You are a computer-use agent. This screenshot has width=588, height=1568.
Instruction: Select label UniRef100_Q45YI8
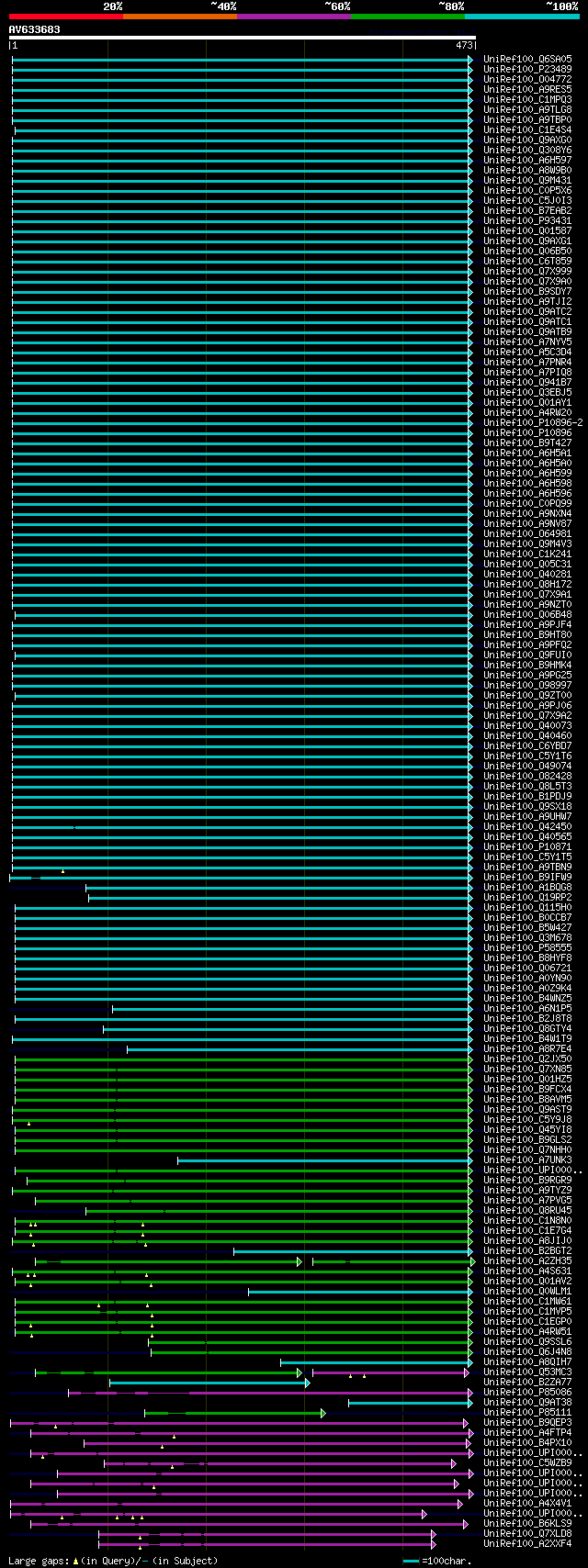[527, 1129]
